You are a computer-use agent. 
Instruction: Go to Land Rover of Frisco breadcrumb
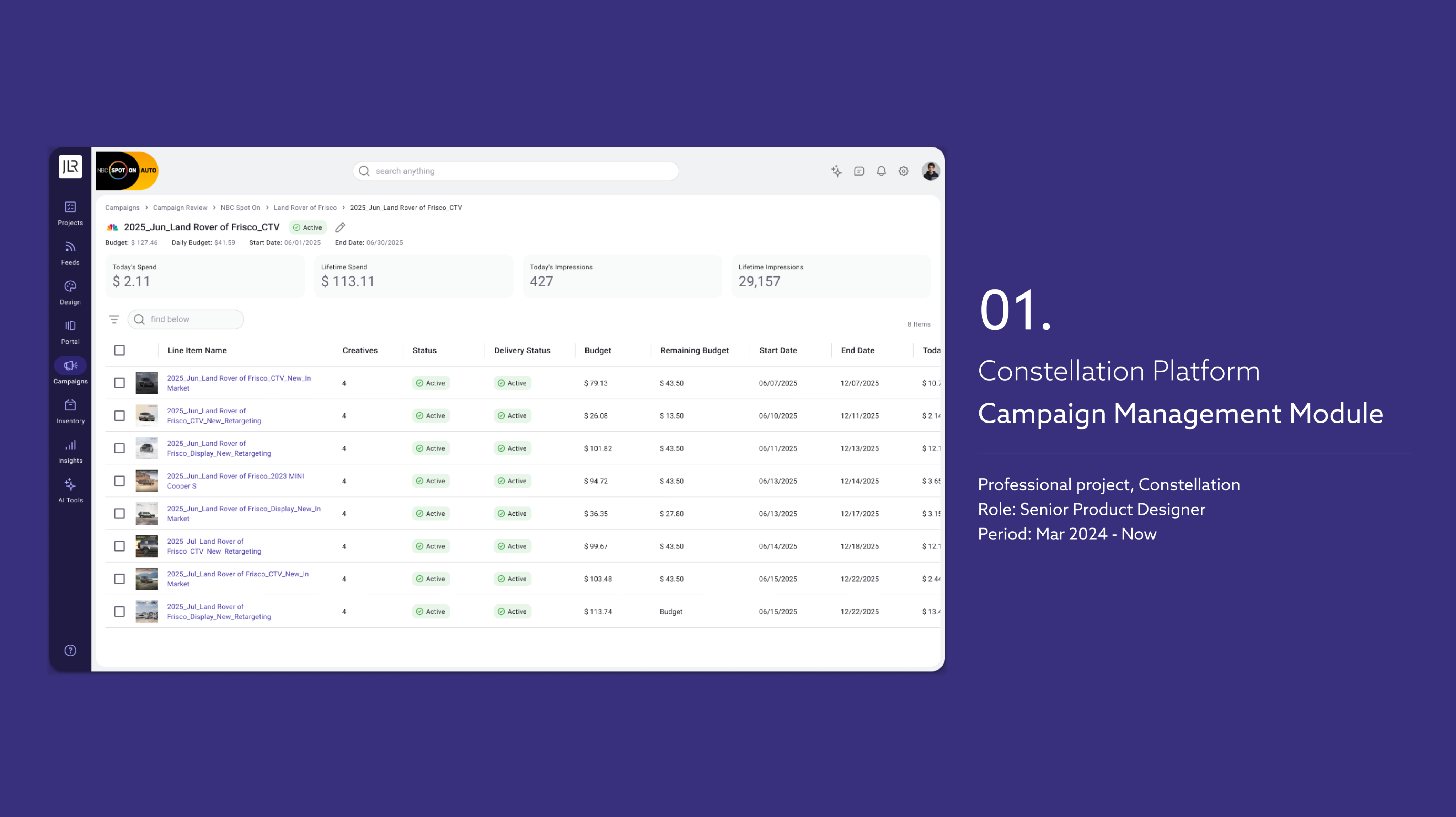(x=305, y=207)
